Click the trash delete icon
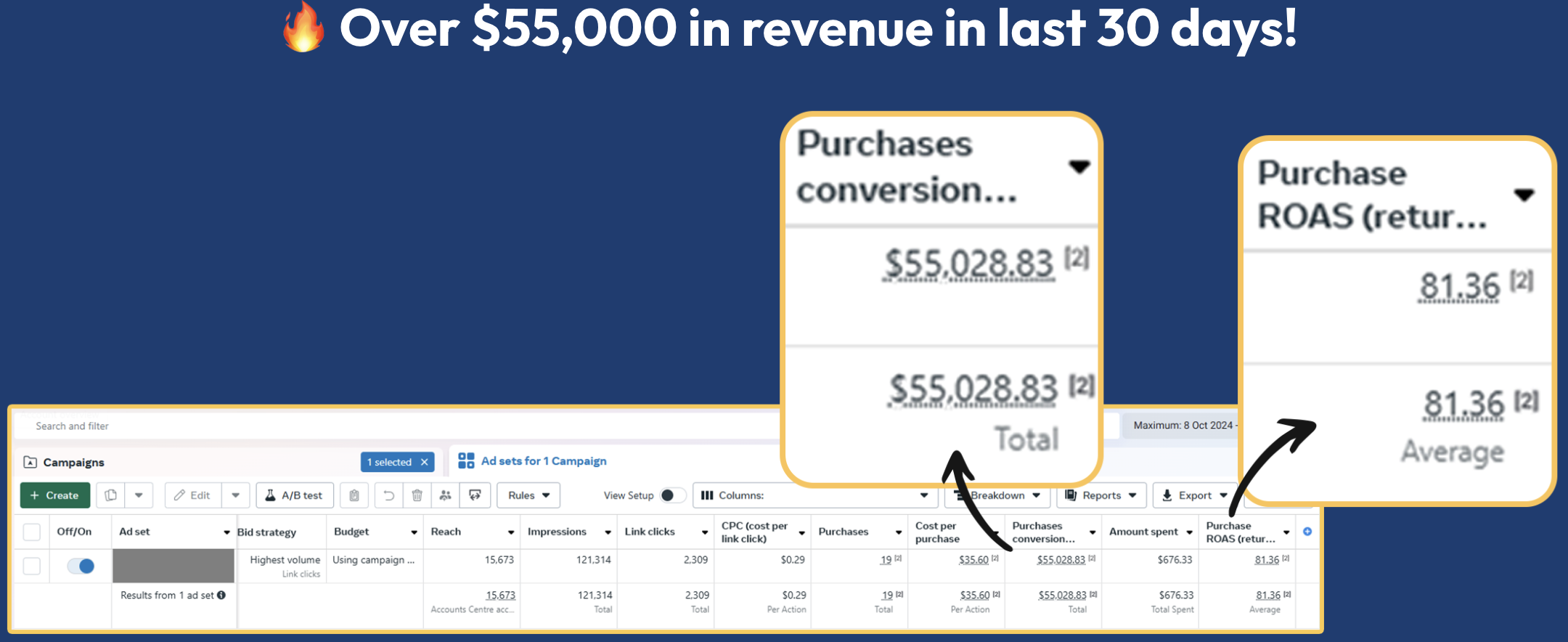Viewport: 1568px width, 642px height. tap(417, 495)
